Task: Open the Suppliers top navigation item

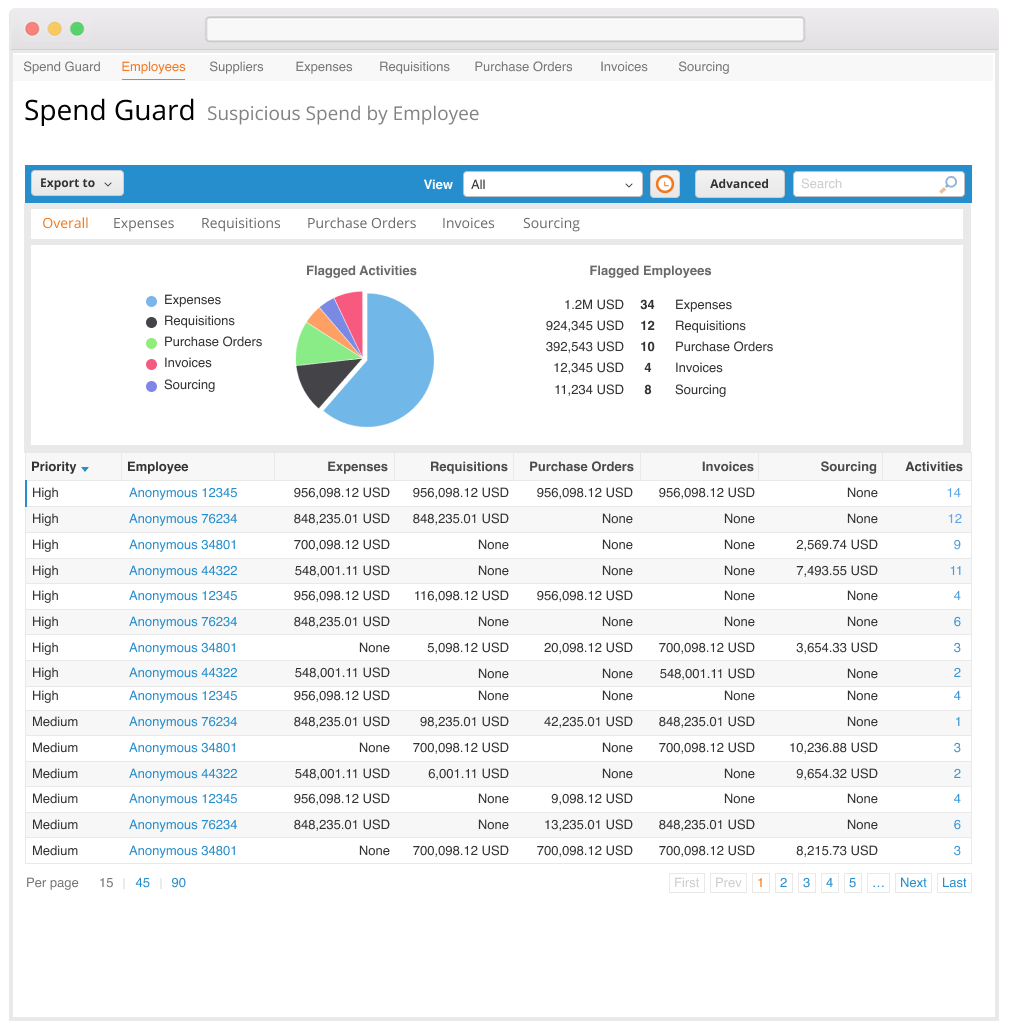Action: coord(236,67)
